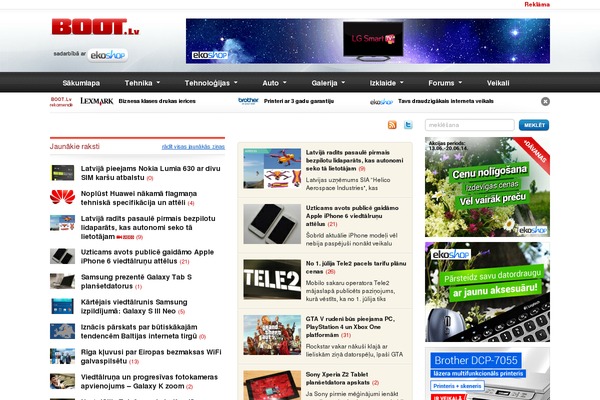
Task: Open the RSS feed icon
Action: point(392,125)
